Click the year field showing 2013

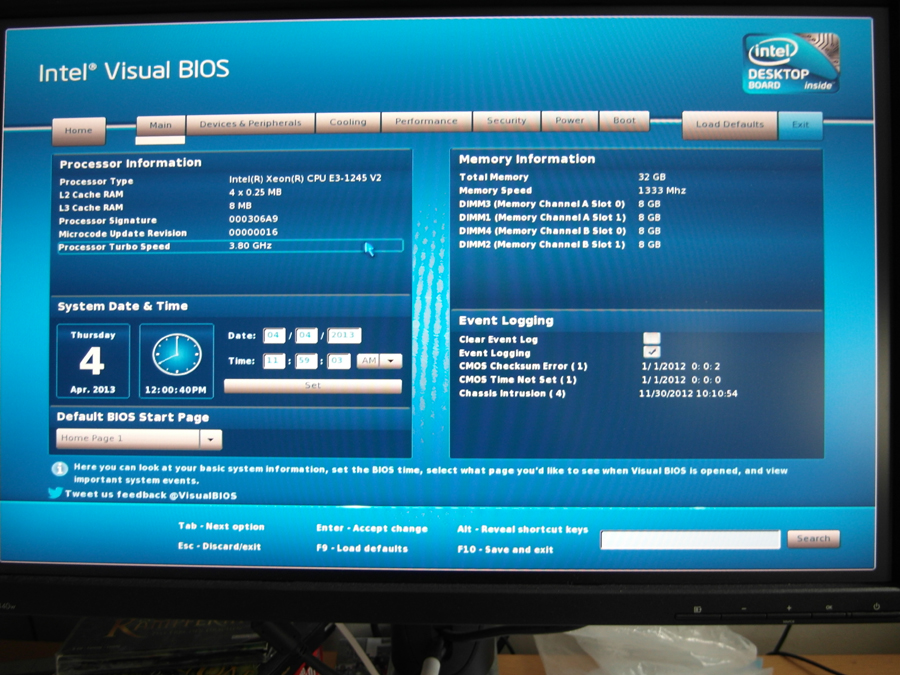[x=344, y=335]
